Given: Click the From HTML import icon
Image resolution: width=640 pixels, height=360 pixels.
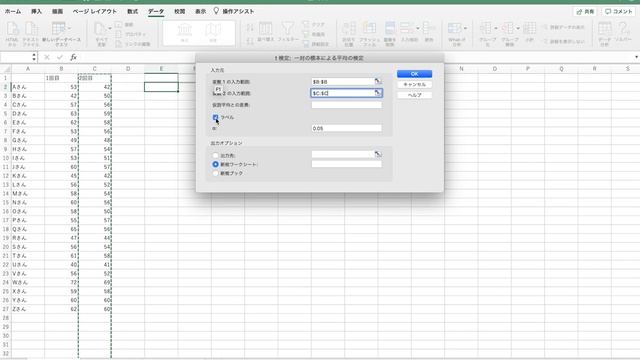Looking at the screenshot, I should (12, 29).
